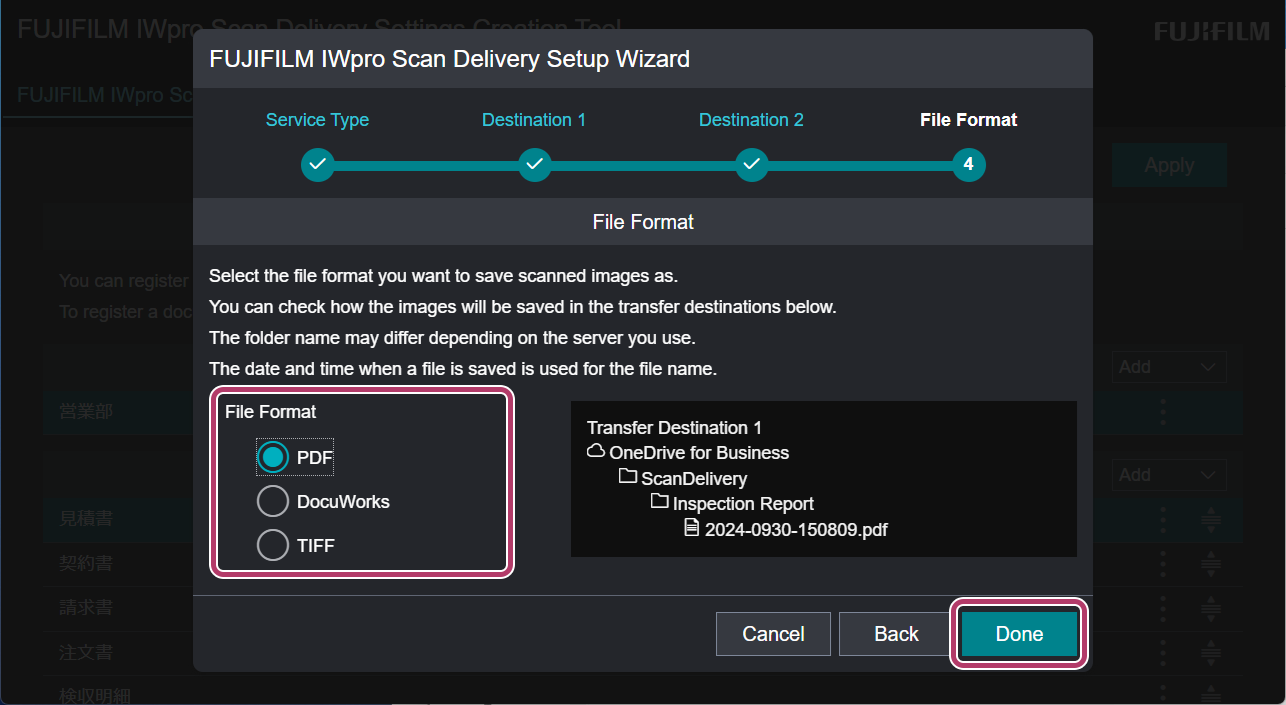Click the Service Type checkmark circle

(x=317, y=165)
